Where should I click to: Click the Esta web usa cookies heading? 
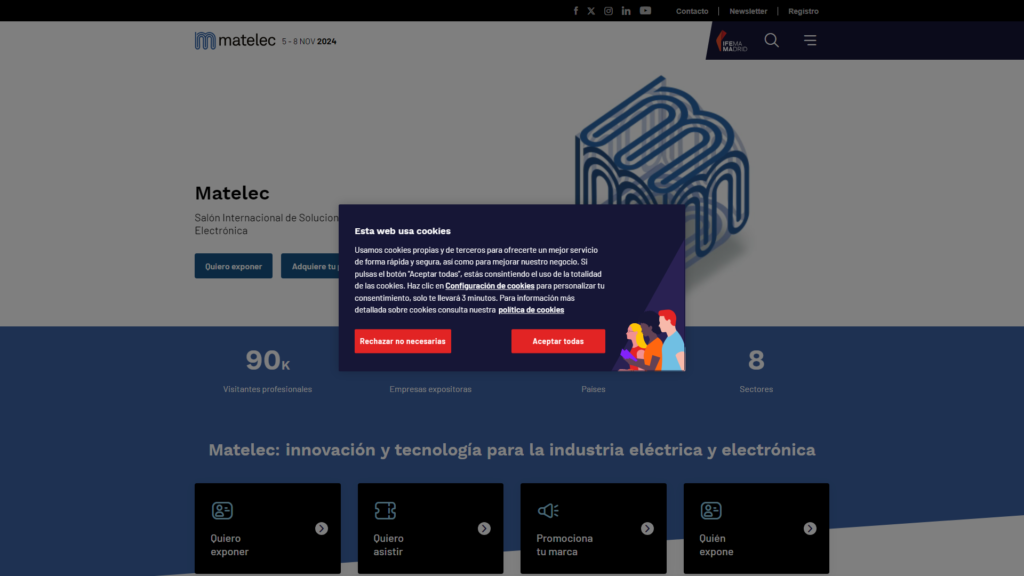pos(402,231)
